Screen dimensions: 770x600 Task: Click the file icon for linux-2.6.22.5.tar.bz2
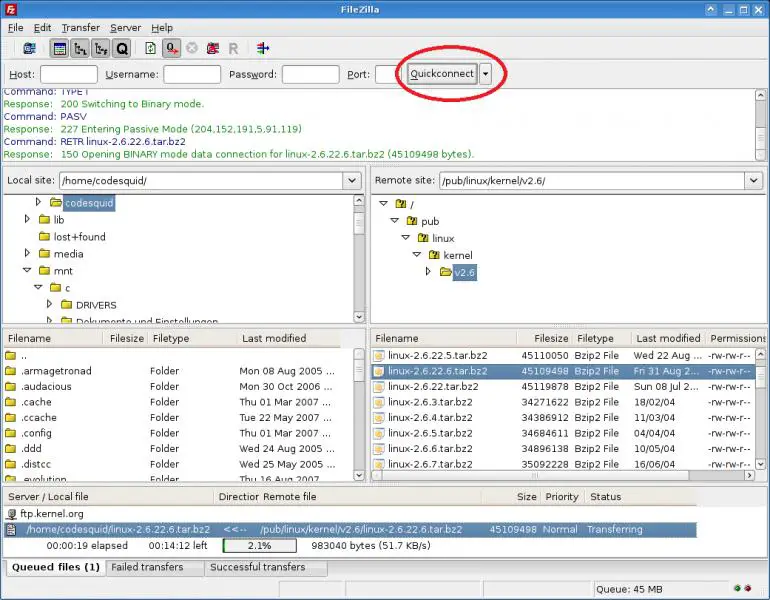pyautogui.click(x=378, y=356)
